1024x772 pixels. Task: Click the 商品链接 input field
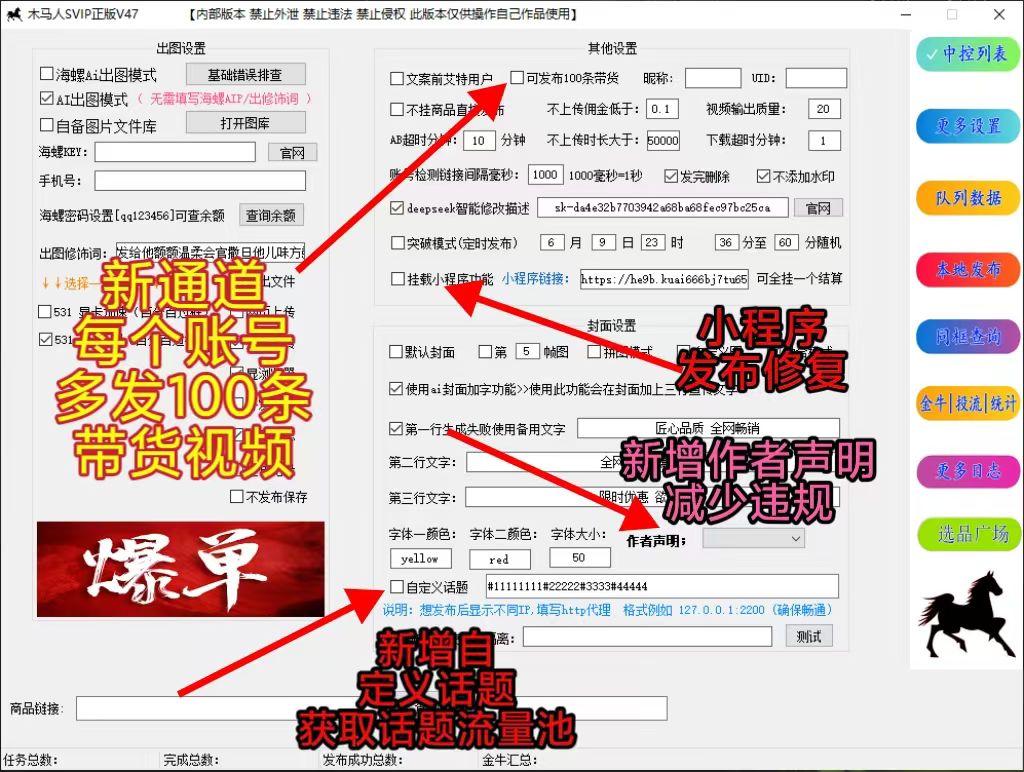pyautogui.click(x=372, y=708)
